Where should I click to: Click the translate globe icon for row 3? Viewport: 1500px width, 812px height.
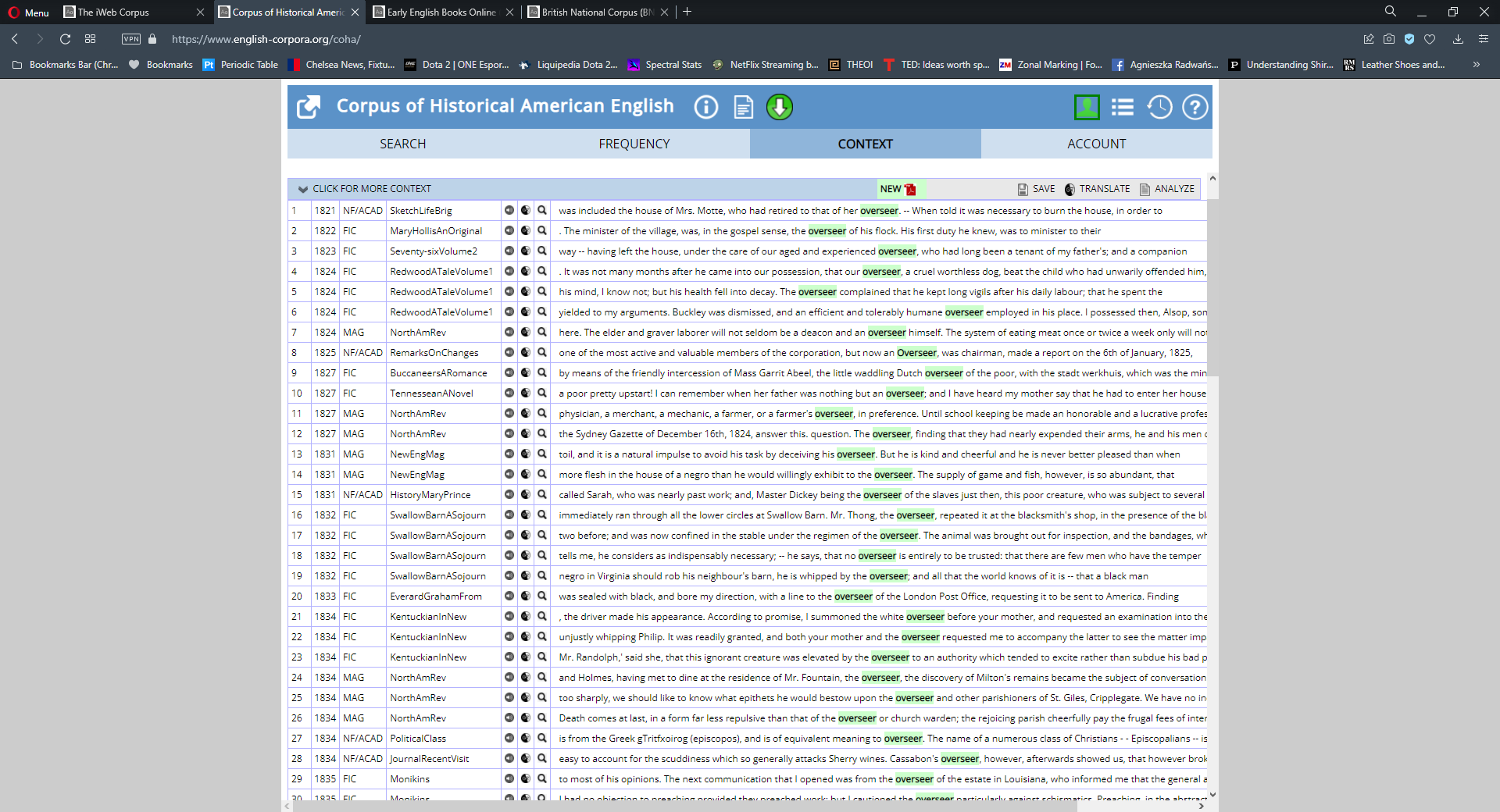pos(526,251)
